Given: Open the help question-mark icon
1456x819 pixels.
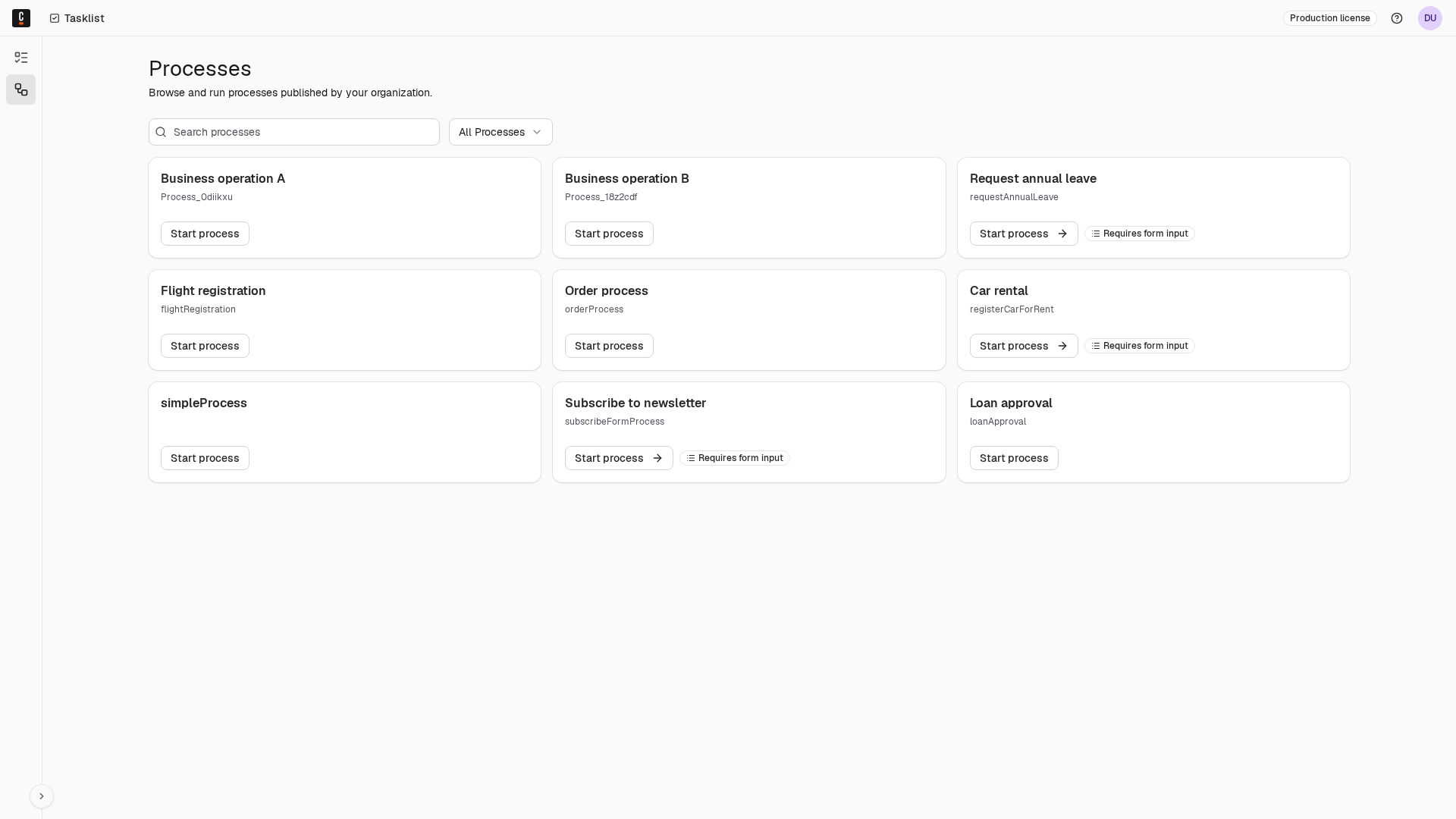Looking at the screenshot, I should click(x=1397, y=18).
